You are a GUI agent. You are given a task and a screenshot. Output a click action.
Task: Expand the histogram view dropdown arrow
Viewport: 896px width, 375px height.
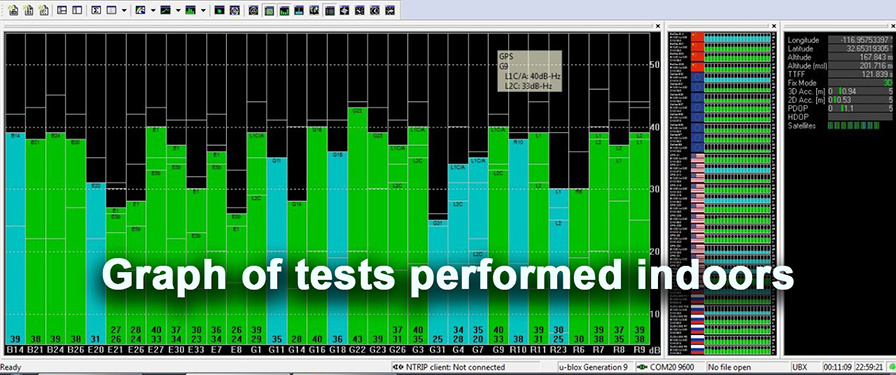[203, 10]
